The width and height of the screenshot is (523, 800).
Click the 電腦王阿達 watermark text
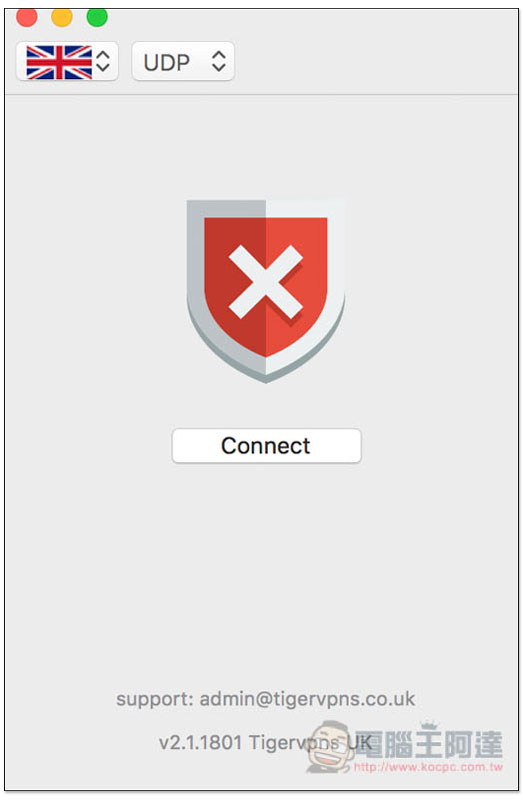[x=428, y=744]
